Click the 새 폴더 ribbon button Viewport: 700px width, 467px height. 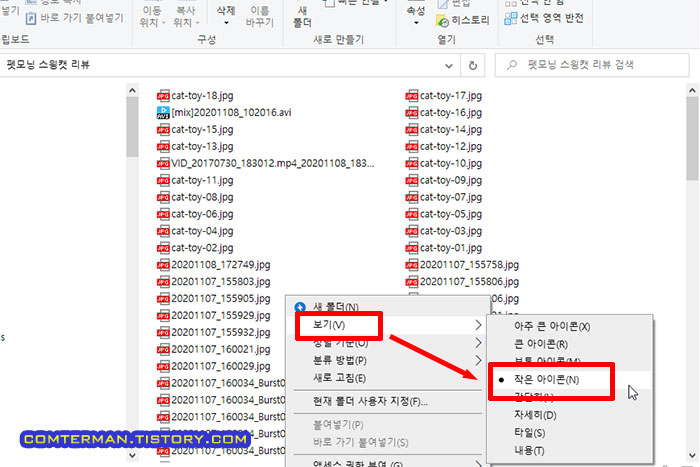pyautogui.click(x=302, y=15)
